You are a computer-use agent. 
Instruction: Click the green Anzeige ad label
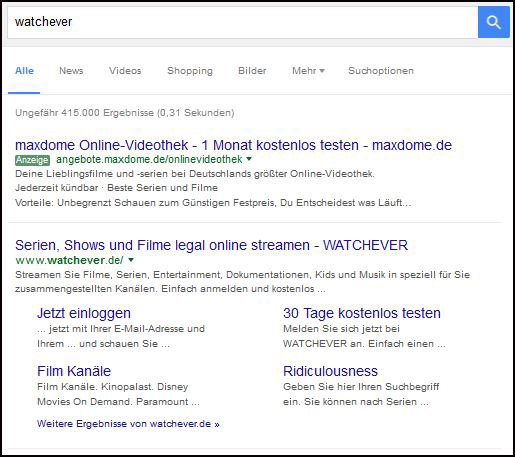(32, 160)
